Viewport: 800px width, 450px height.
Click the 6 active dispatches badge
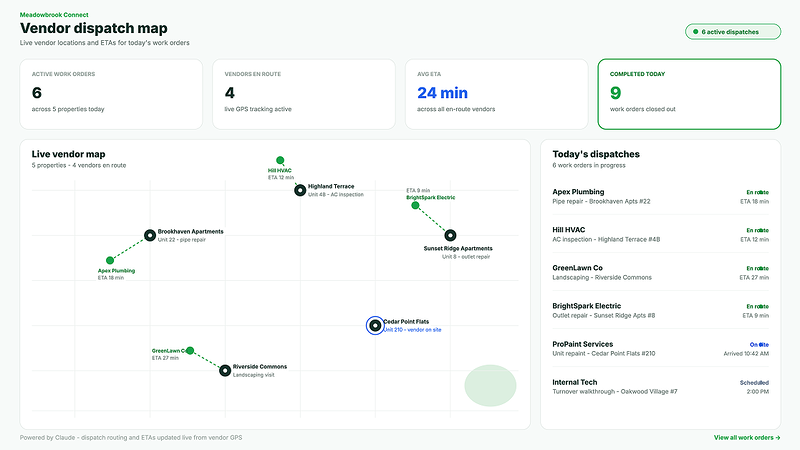click(733, 32)
